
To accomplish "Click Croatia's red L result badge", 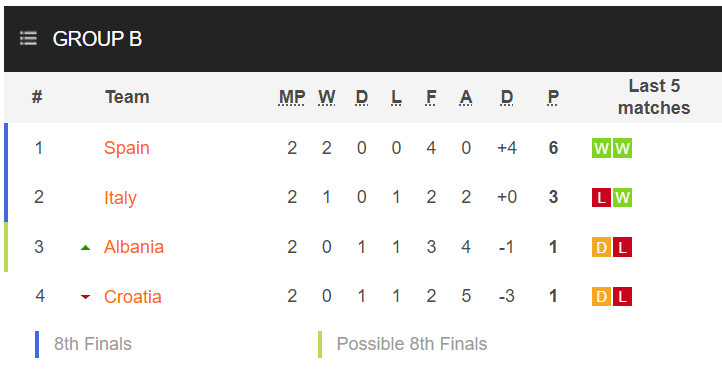I will pos(622,296).
